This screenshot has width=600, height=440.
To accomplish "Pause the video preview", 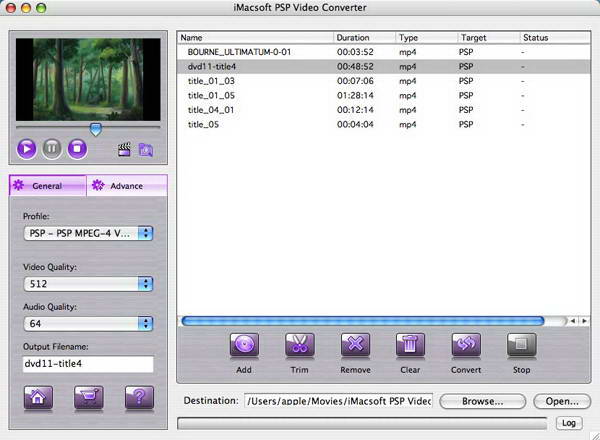I will 52,149.
